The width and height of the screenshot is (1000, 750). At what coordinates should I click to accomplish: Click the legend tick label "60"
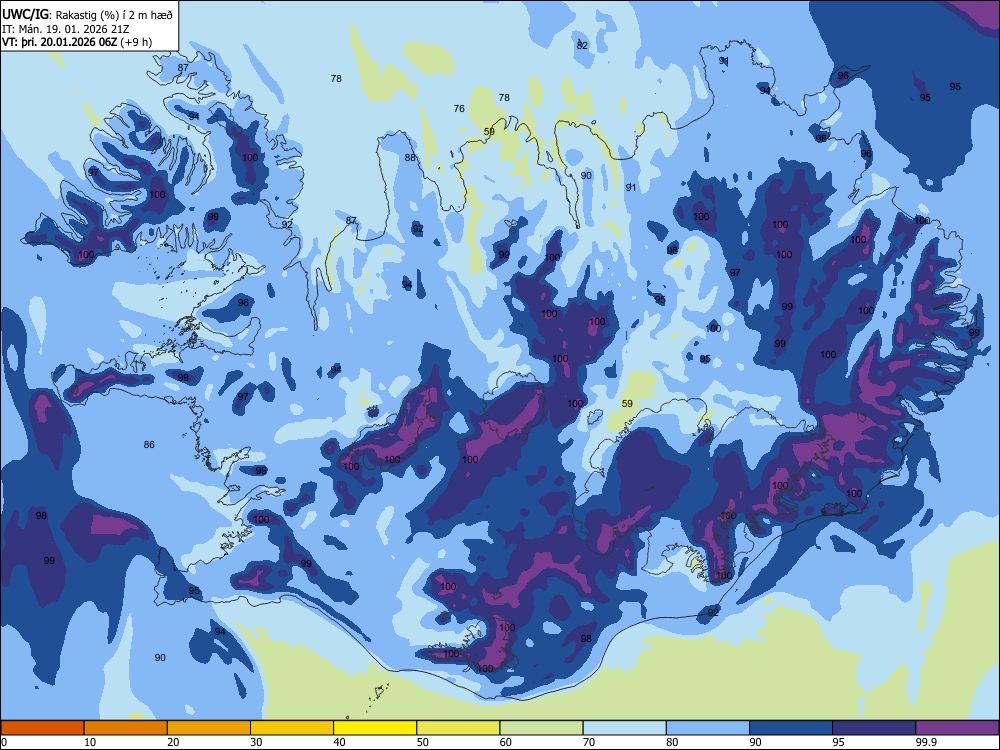506,742
